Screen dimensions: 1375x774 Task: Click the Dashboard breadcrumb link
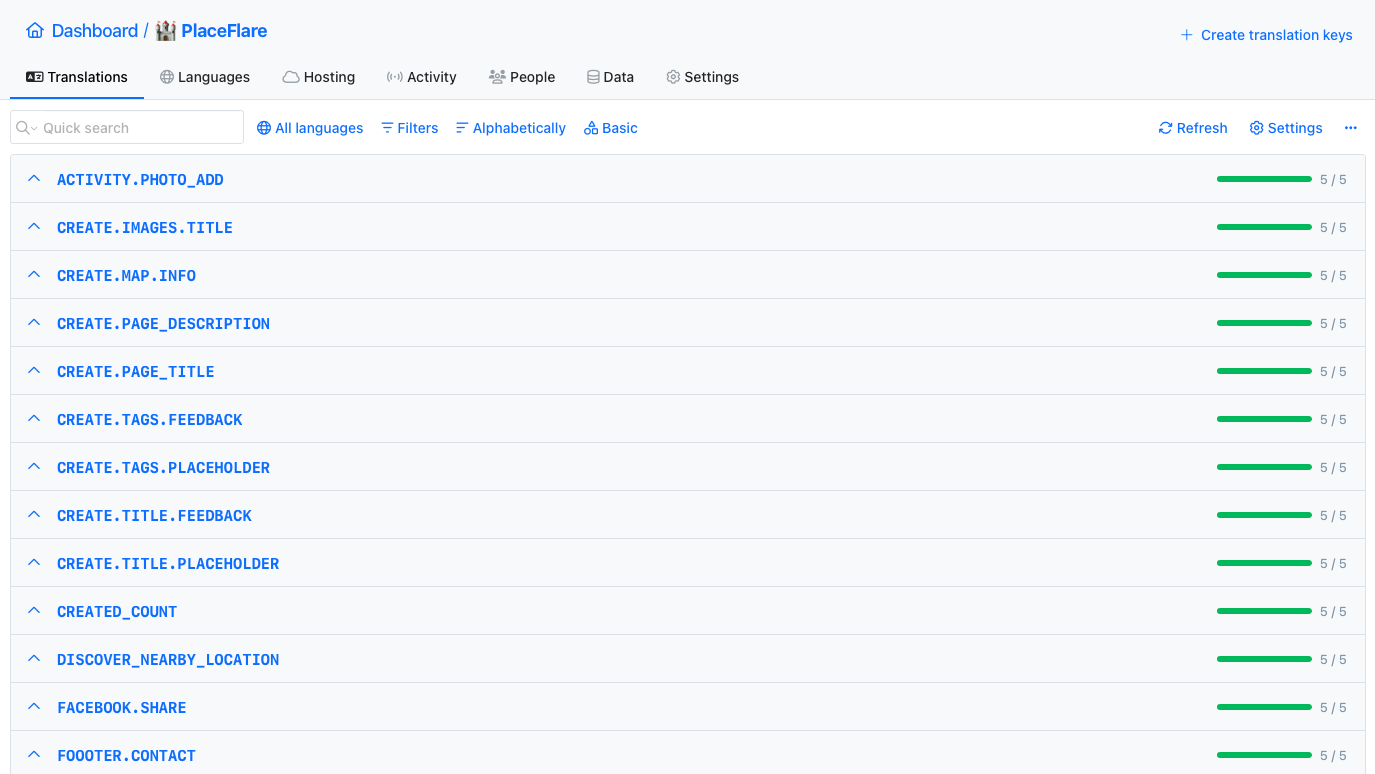click(x=95, y=31)
